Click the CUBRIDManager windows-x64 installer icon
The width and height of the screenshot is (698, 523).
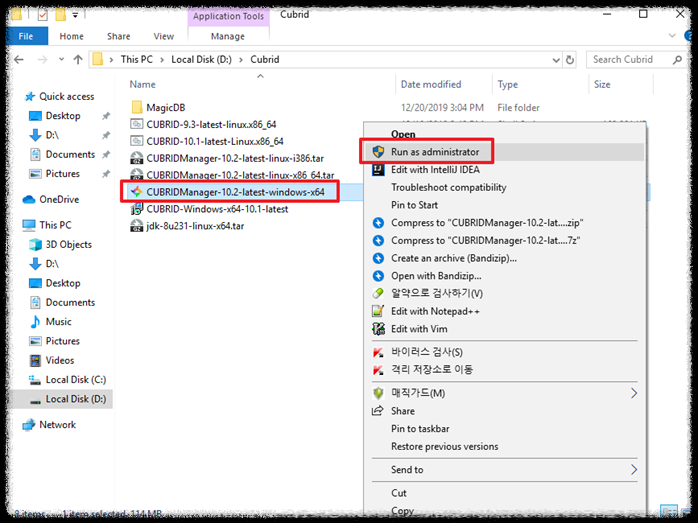pyautogui.click(x=137, y=192)
